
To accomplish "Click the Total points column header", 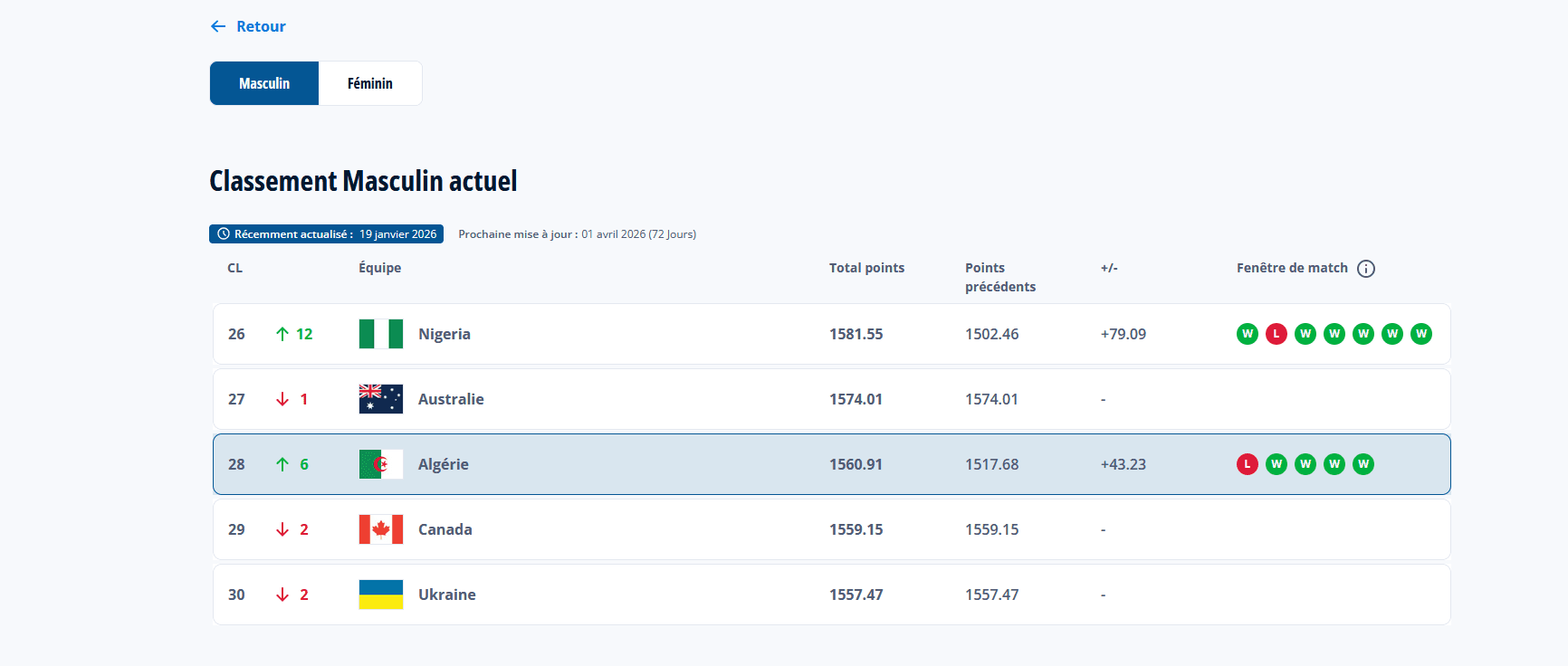I will click(x=866, y=268).
